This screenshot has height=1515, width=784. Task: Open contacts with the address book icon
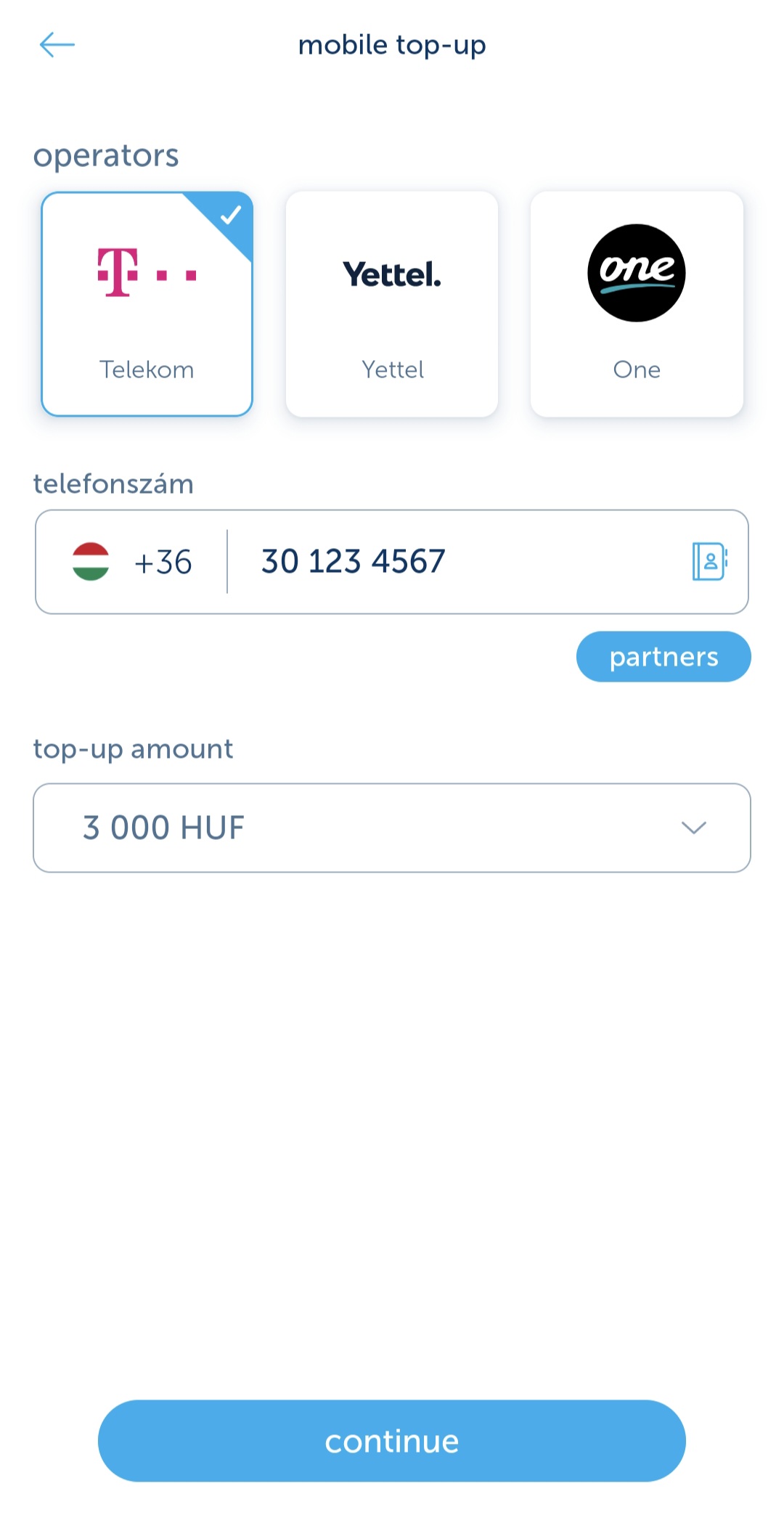coord(709,561)
